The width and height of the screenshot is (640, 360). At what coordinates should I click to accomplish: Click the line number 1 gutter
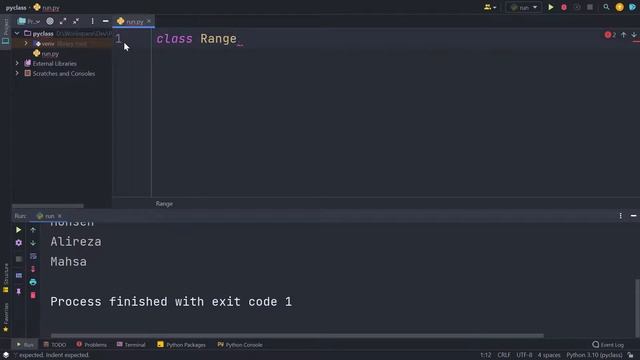pos(118,39)
